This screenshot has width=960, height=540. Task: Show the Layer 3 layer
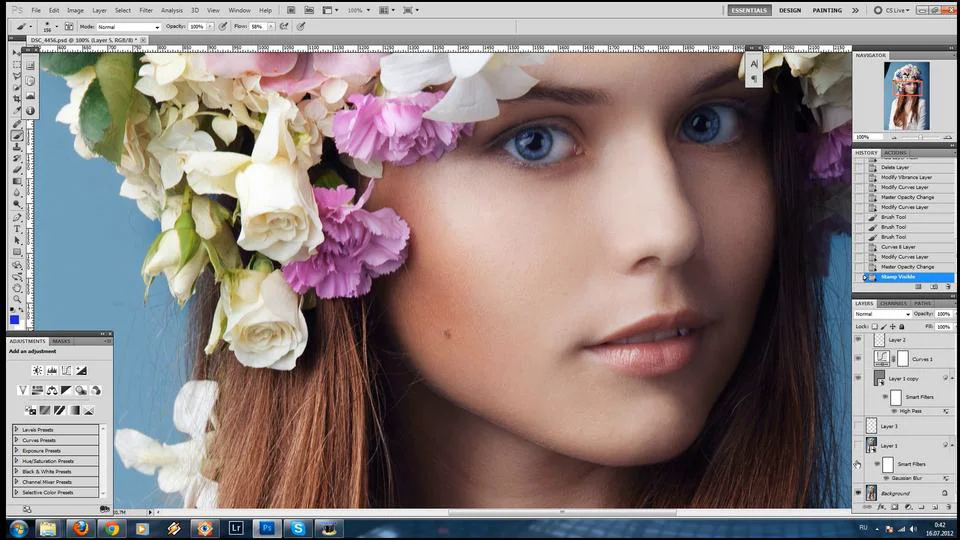click(858, 426)
